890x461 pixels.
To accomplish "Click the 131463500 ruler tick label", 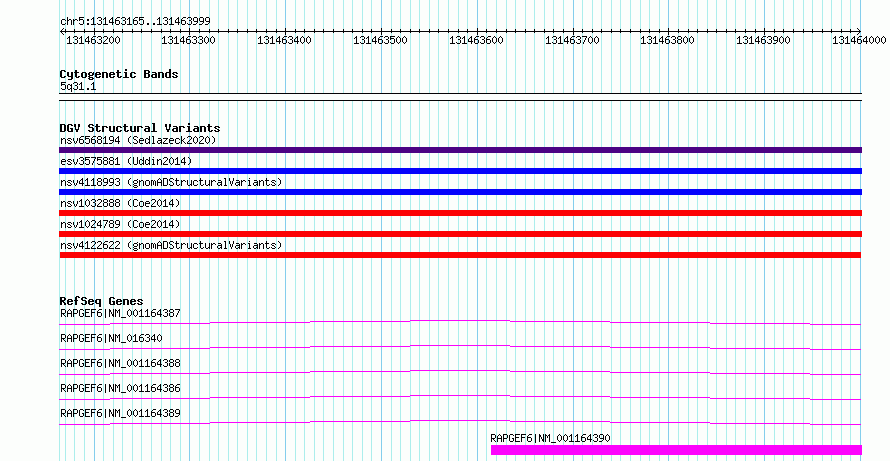I will (x=380, y=41).
